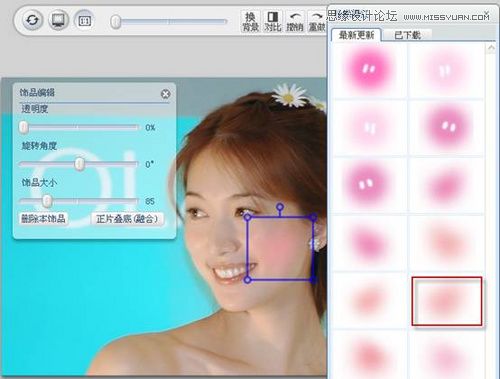Click the rotation handle above blush box

point(280,207)
